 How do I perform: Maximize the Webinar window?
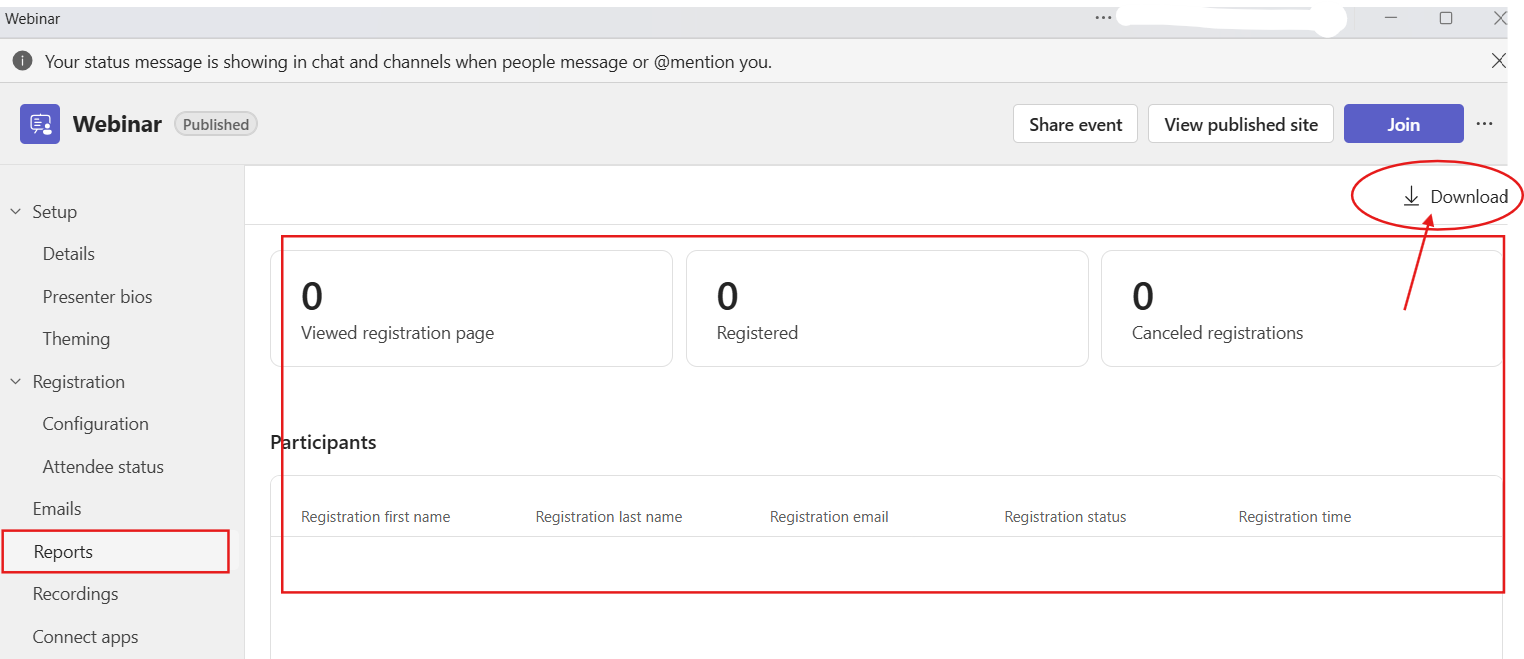coord(1446,18)
